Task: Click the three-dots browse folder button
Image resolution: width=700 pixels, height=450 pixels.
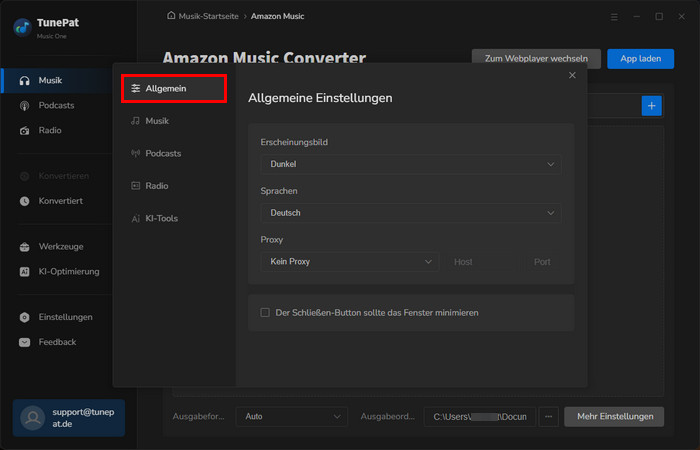Action: point(549,417)
